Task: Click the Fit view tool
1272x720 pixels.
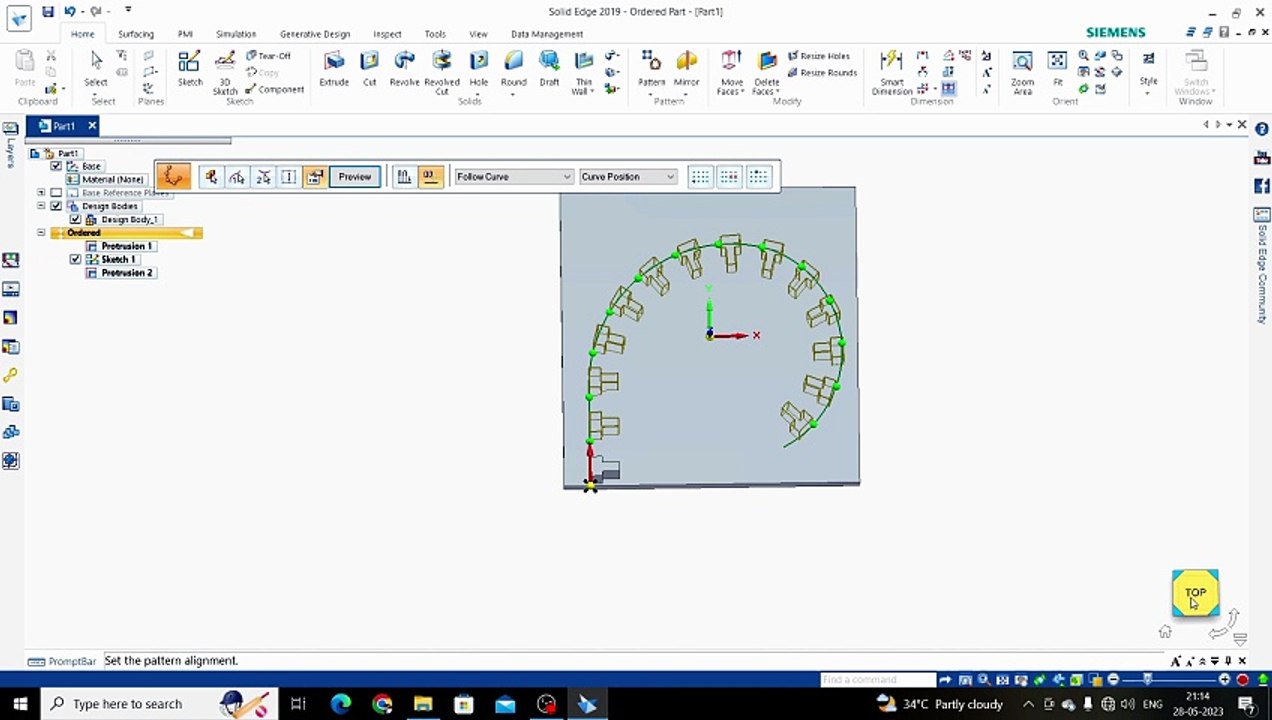Action: (x=1057, y=68)
